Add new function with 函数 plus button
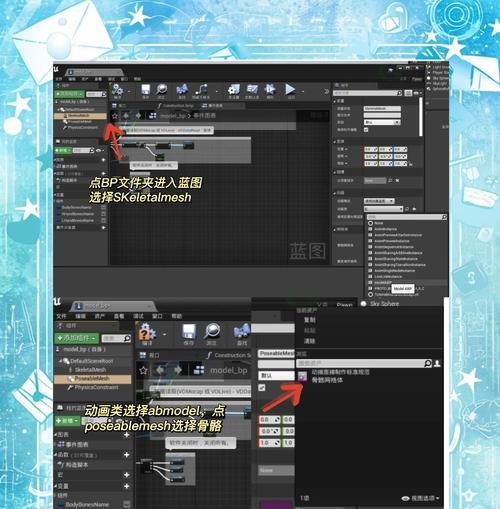This screenshot has height=509, width=500. pos(127,455)
